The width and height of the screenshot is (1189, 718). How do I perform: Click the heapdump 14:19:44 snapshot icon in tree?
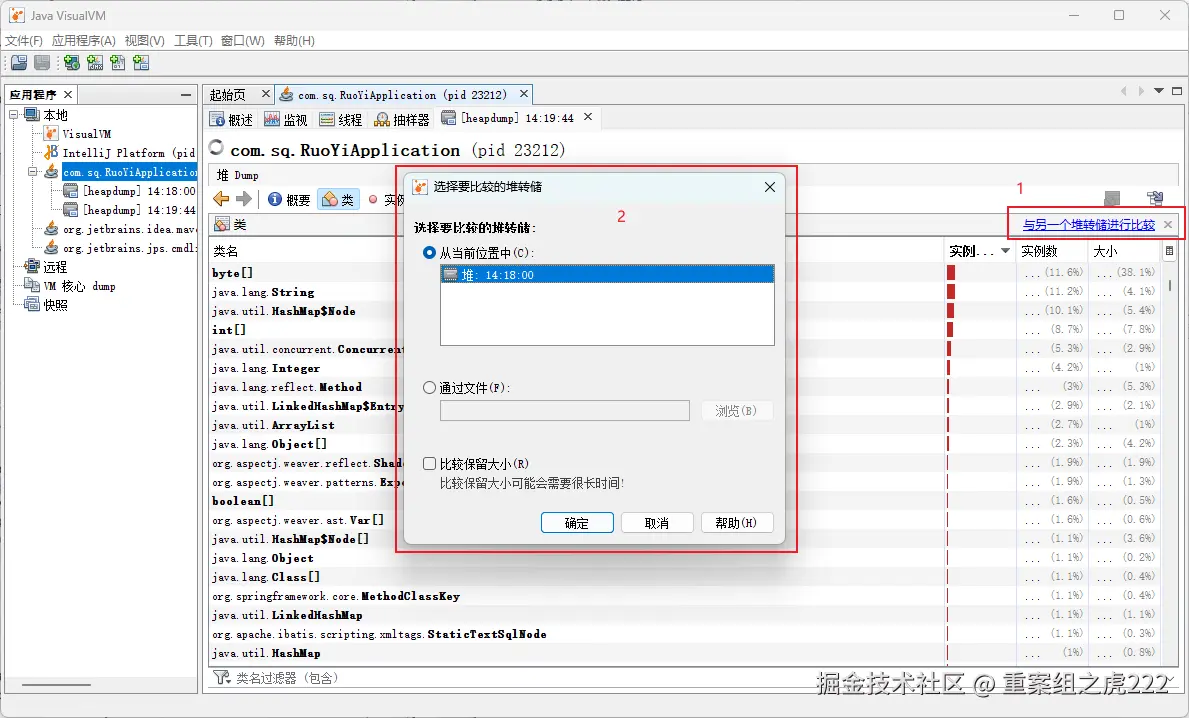[71, 209]
